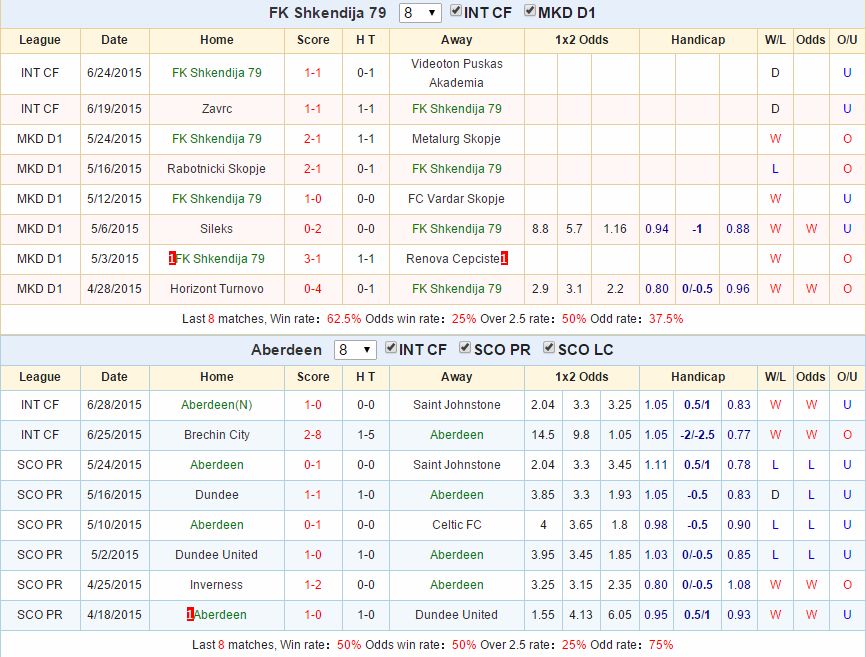The image size is (866, 657).
Task: Open the Aberdeen match count dropdown
Action: click(355, 350)
